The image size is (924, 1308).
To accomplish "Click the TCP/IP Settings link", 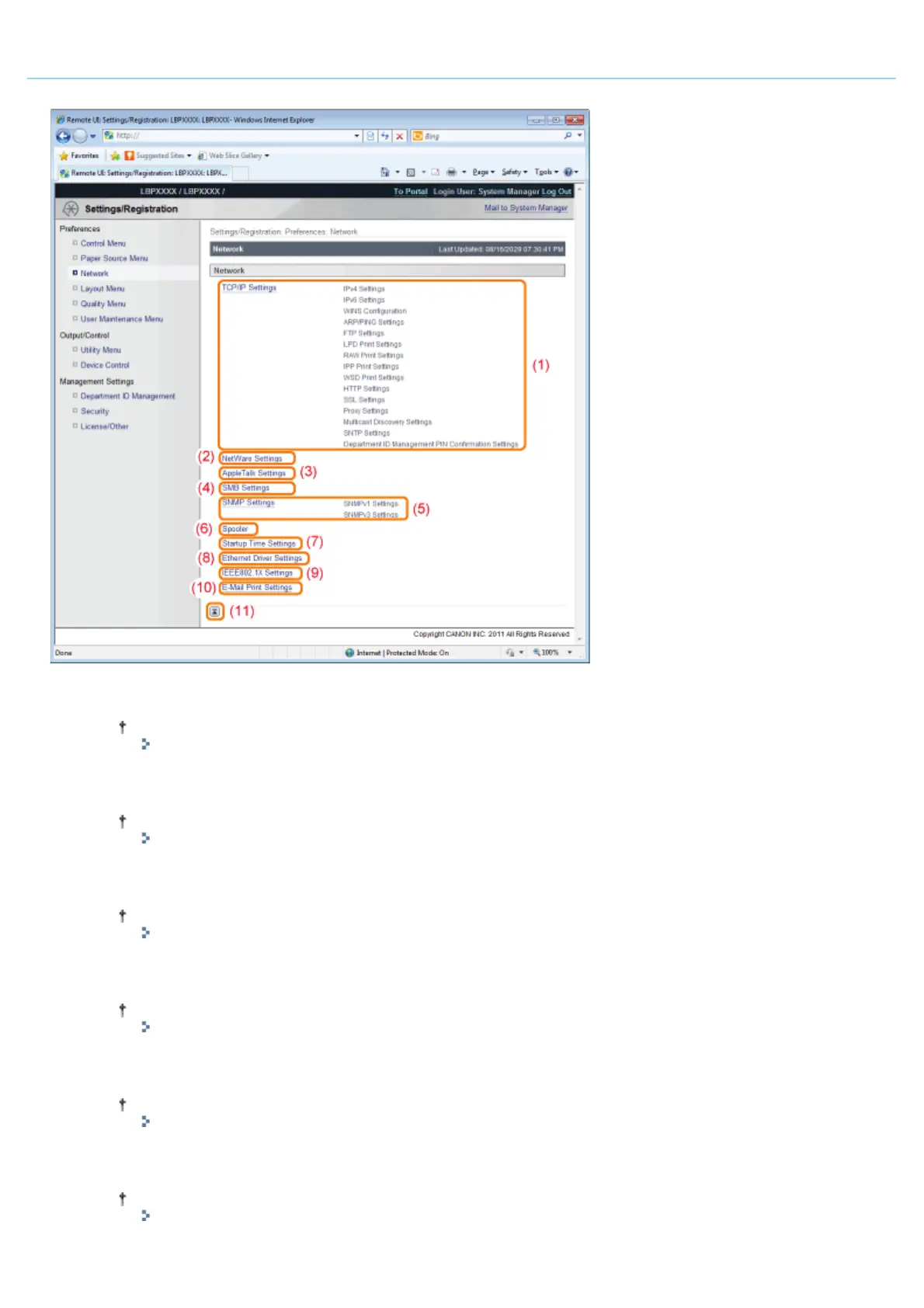I will coord(248,288).
